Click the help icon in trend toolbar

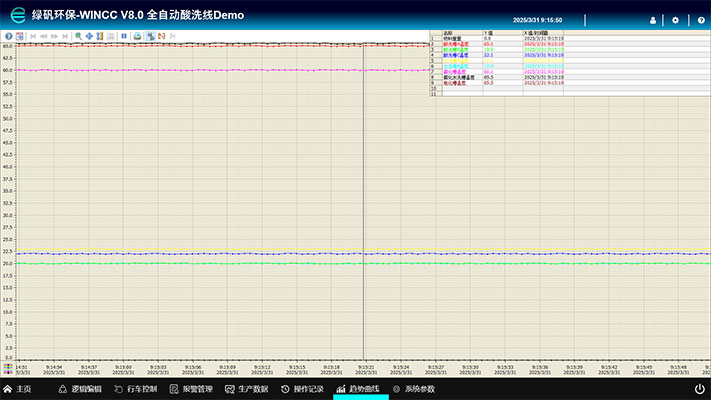[x=8, y=36]
